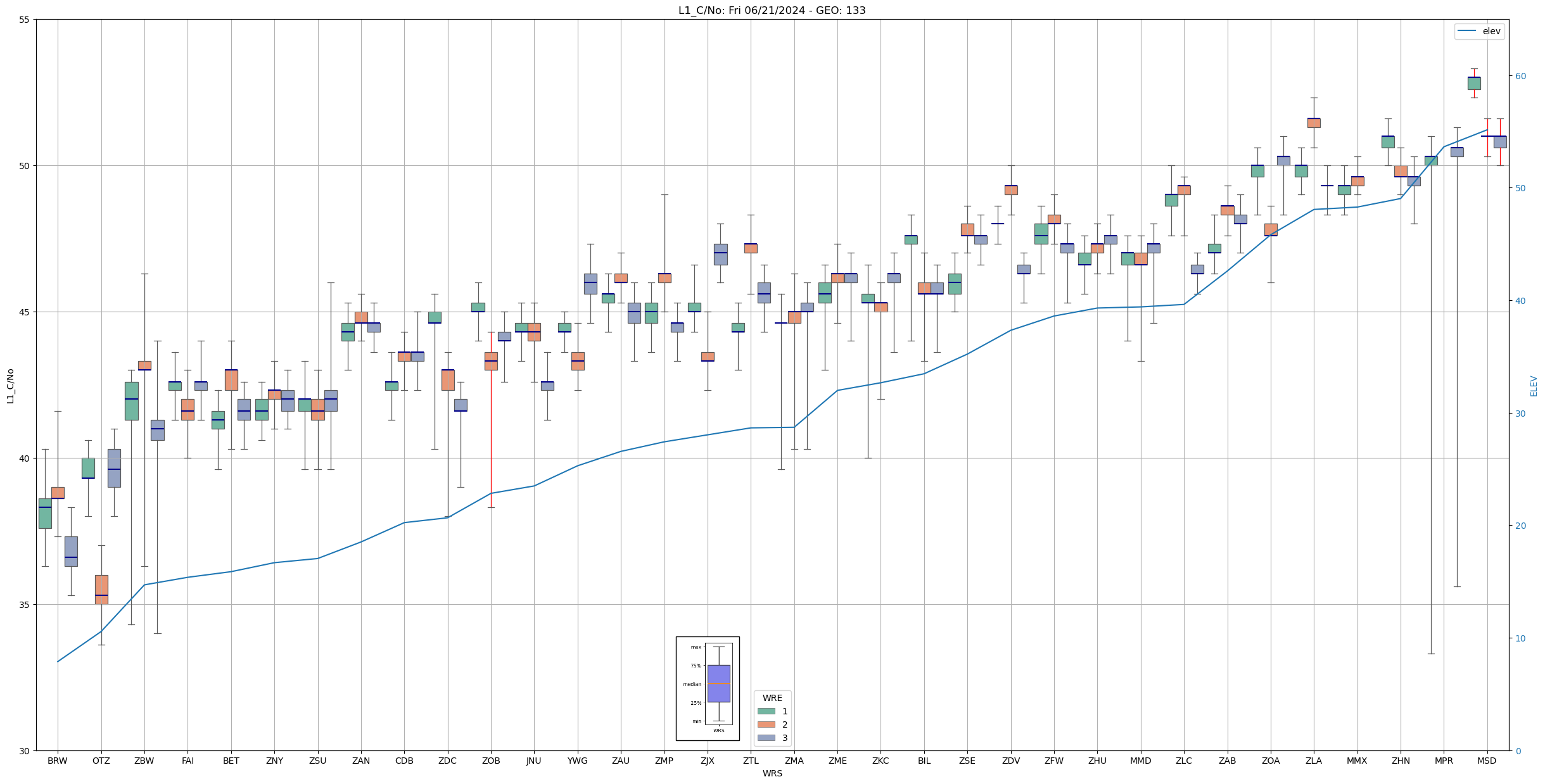Screen dimensions: 1545x784
Task: Click the WRS x-axis title
Action: pos(772,773)
